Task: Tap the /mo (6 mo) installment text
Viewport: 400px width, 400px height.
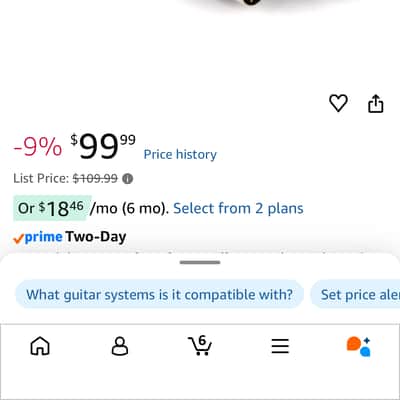Action: tap(130, 209)
